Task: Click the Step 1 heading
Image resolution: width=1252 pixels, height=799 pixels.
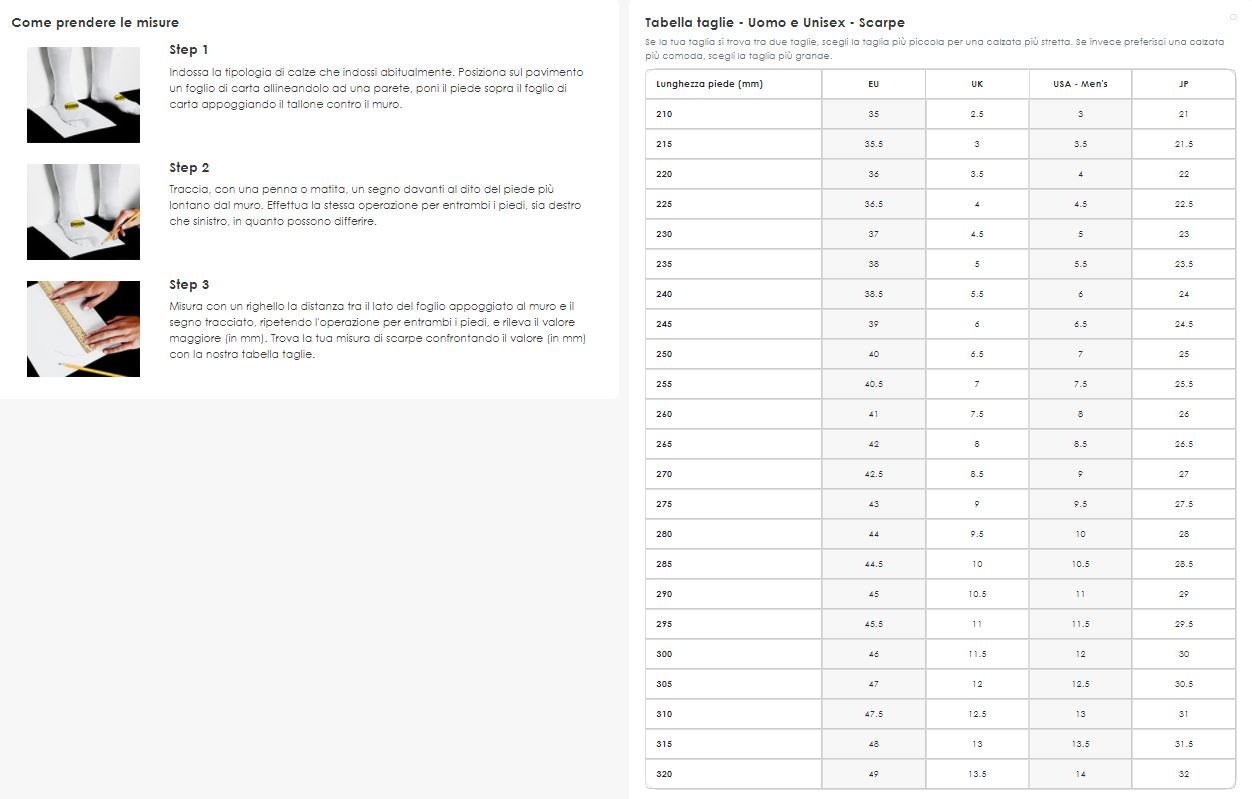Action: 189,50
